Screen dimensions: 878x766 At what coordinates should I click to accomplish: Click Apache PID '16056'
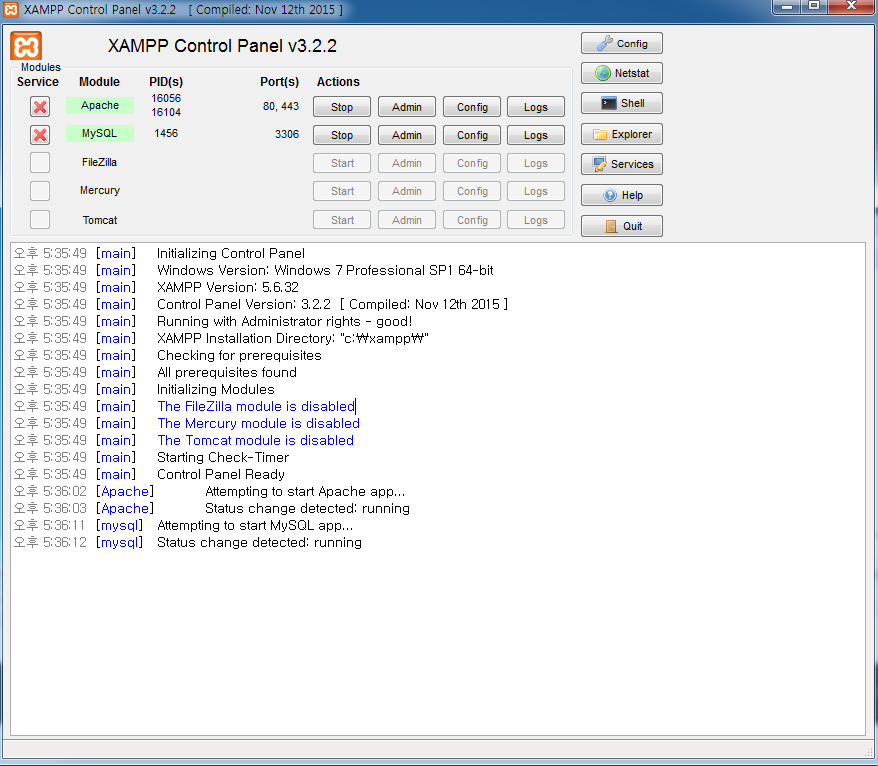tap(166, 99)
